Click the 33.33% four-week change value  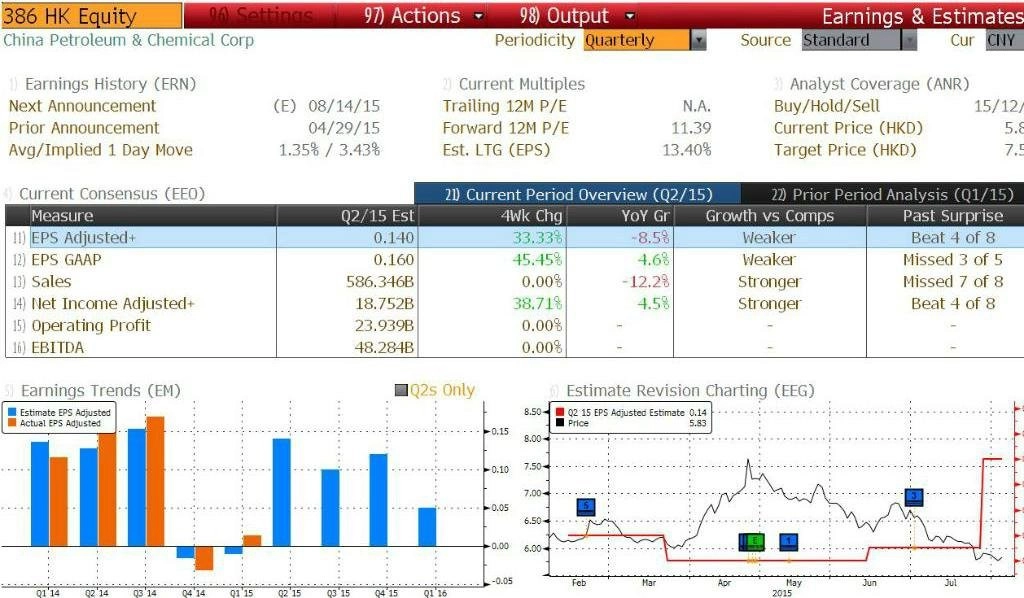coord(537,238)
